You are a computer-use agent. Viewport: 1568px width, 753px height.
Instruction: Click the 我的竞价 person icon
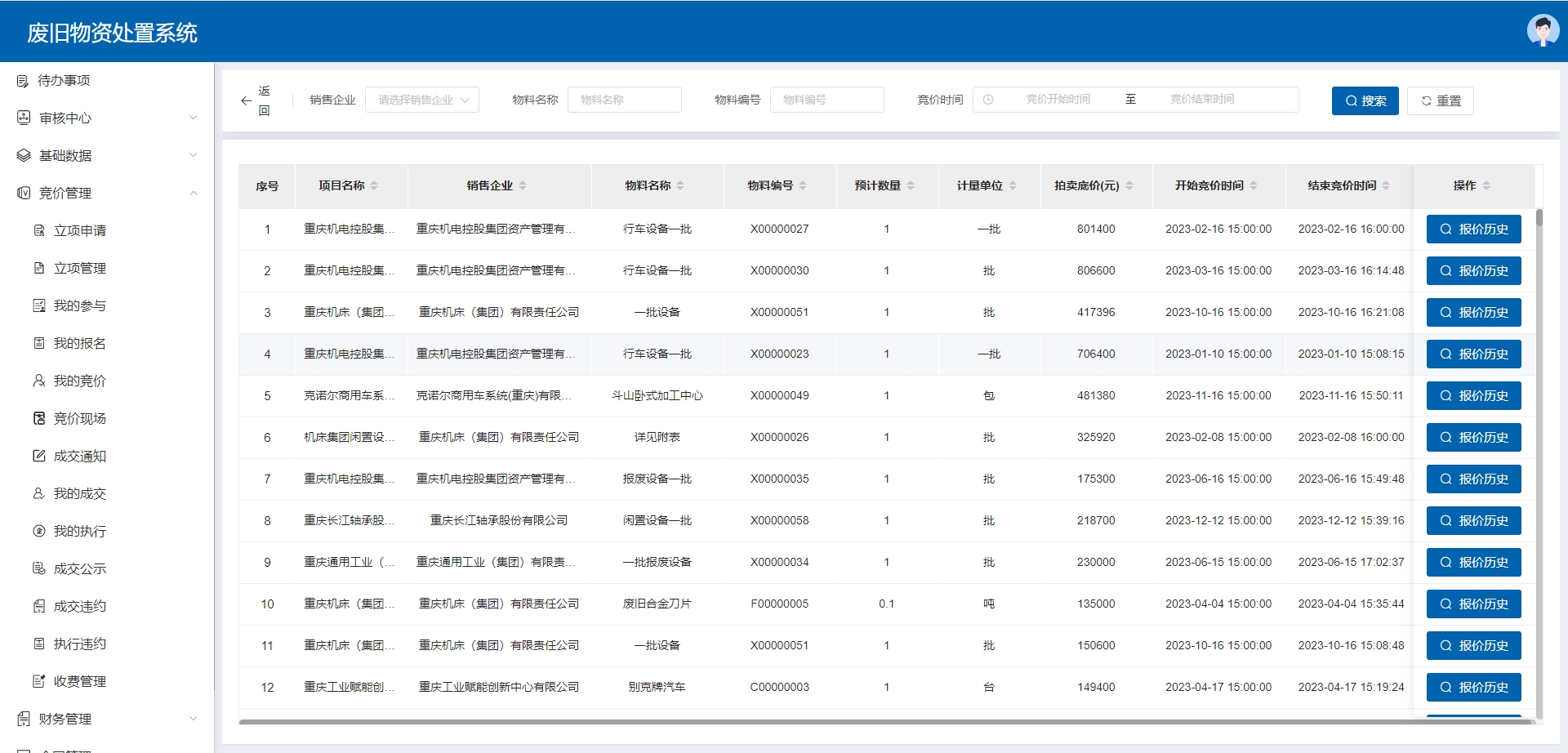tap(39, 381)
